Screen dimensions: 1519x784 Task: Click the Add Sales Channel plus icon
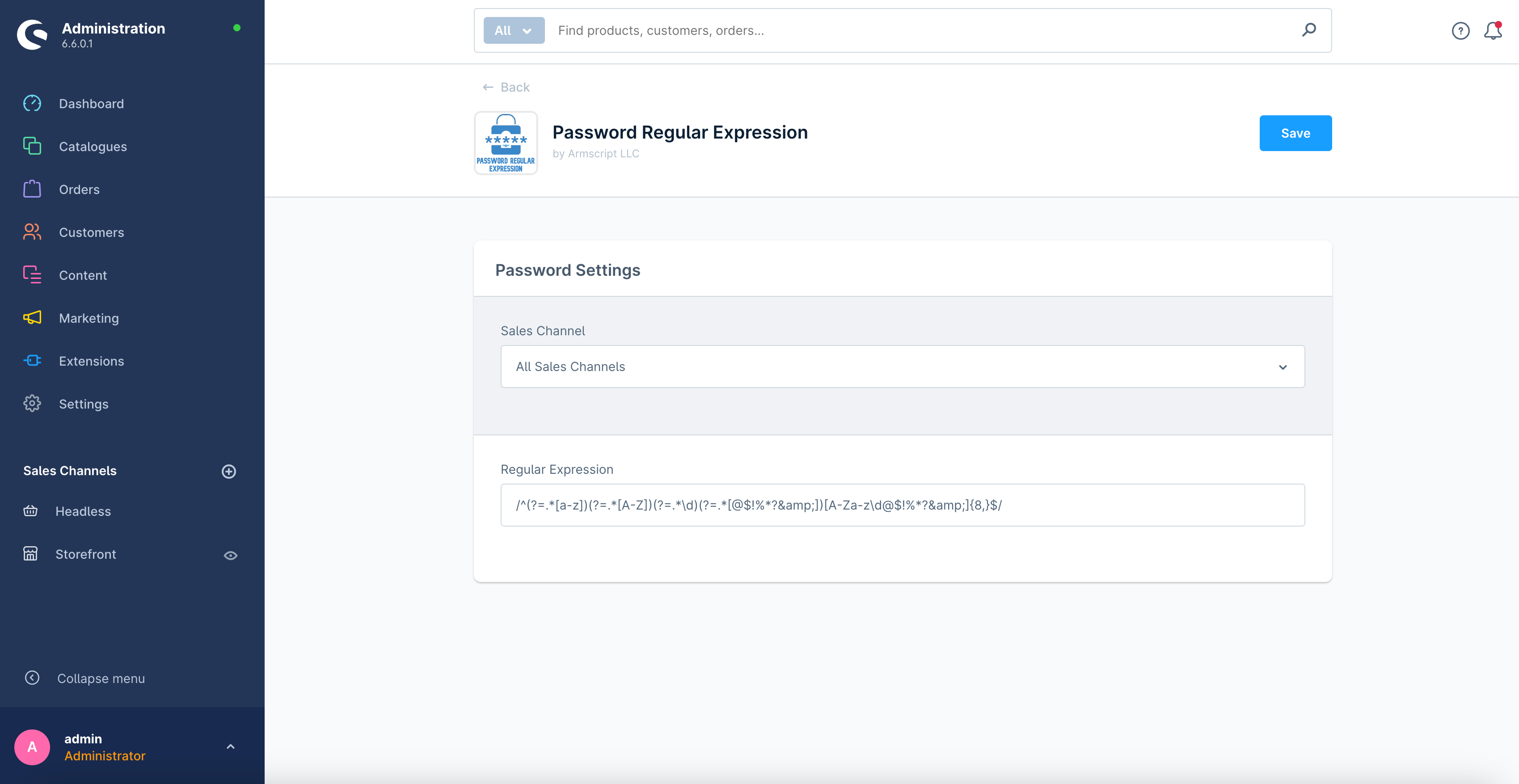click(x=228, y=471)
